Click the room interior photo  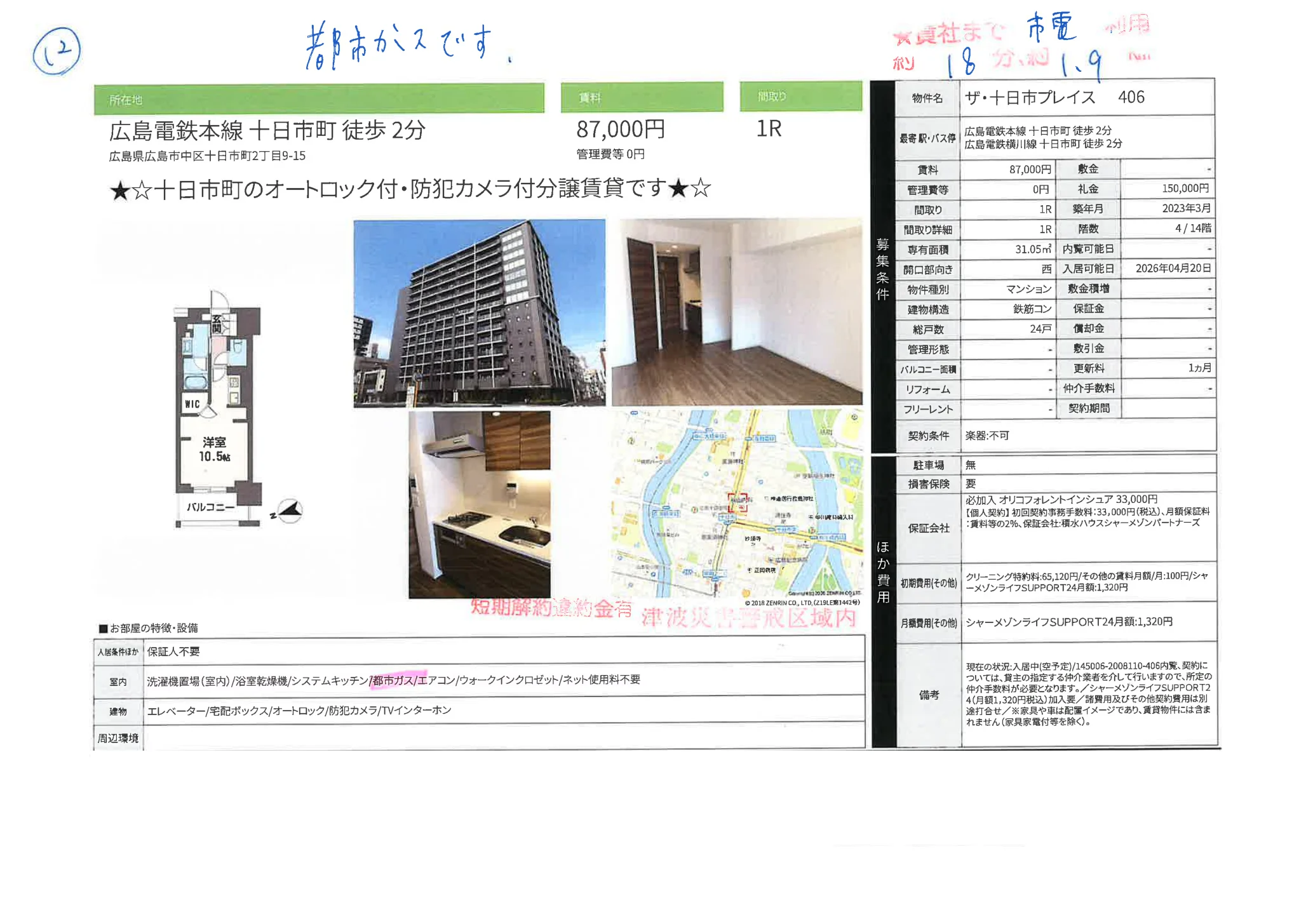point(737,311)
